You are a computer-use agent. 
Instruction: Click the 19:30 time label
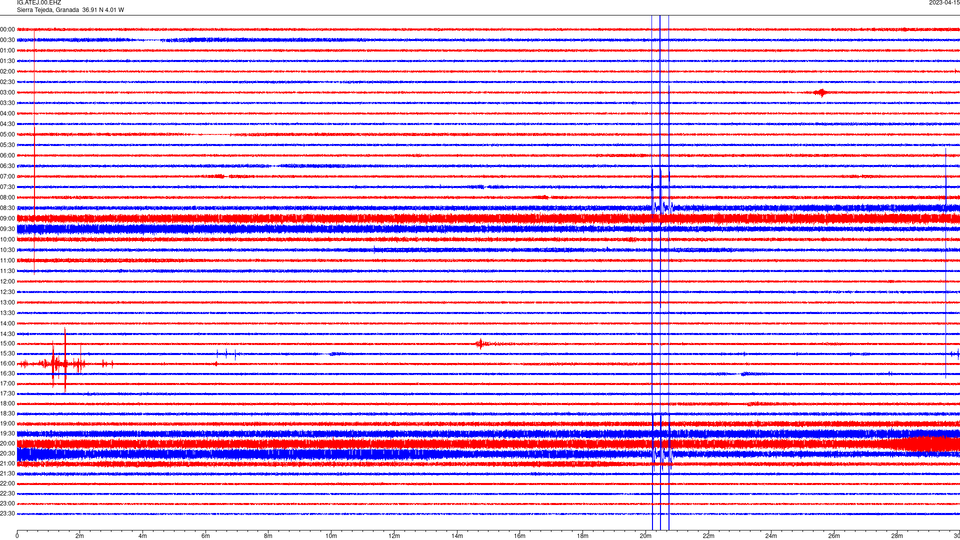click(x=7, y=433)
